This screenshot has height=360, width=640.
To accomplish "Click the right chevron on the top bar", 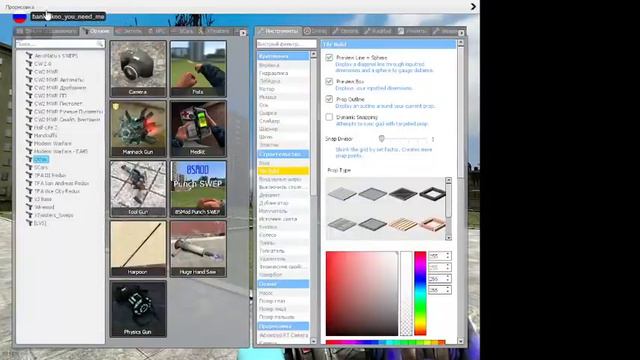I will [473, 7].
